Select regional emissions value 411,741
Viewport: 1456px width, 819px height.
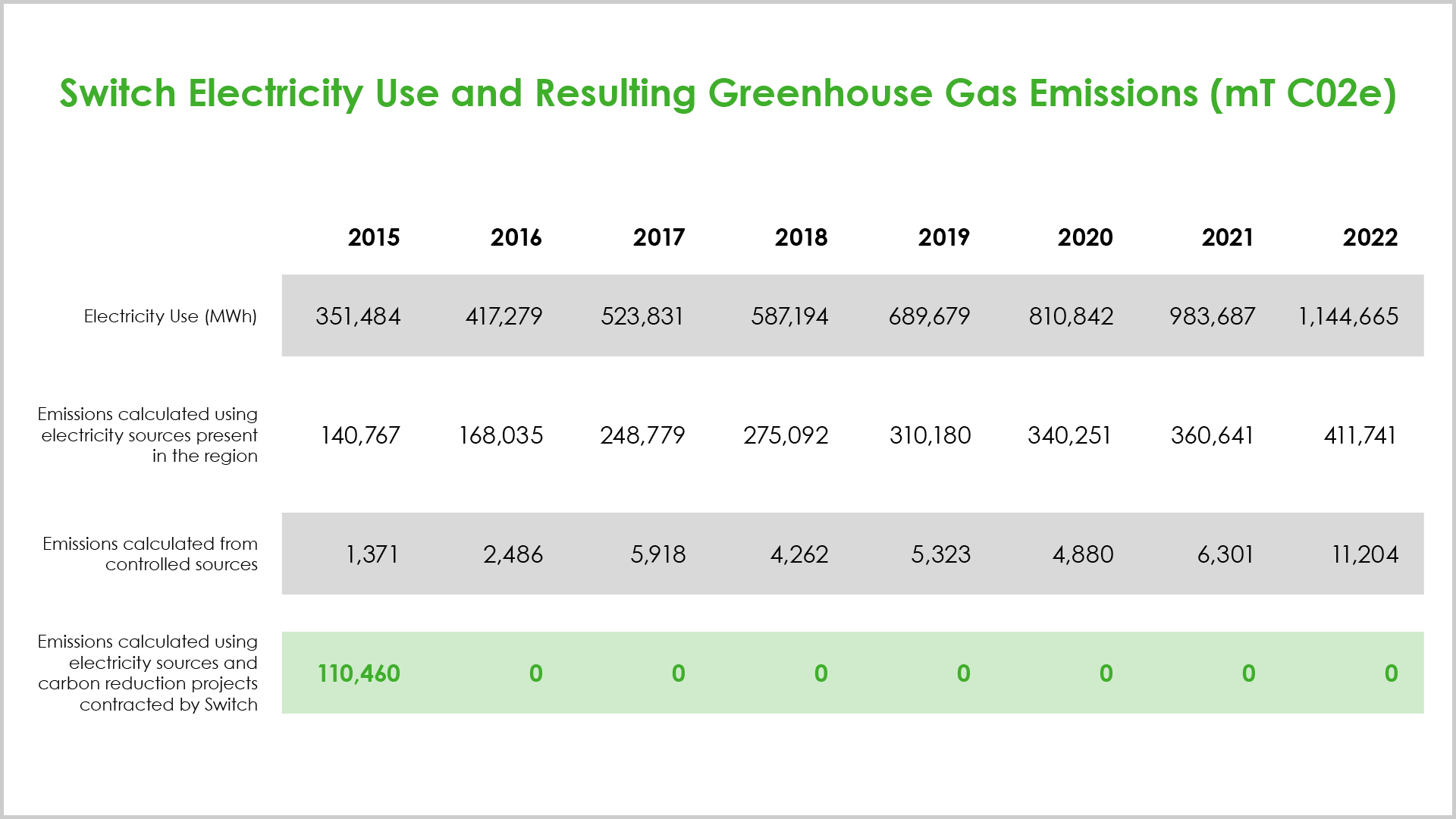point(1360,435)
